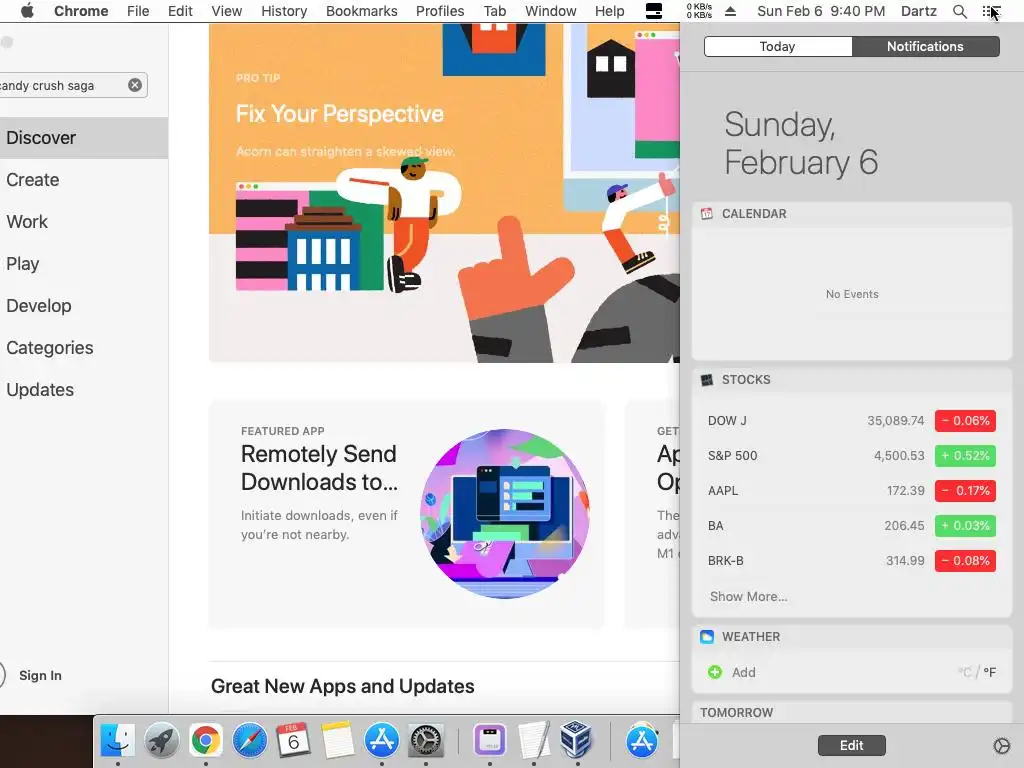Toggle the S&P 500 +0.52% change badge
Screen dimensions: 1024x768
tap(965, 456)
